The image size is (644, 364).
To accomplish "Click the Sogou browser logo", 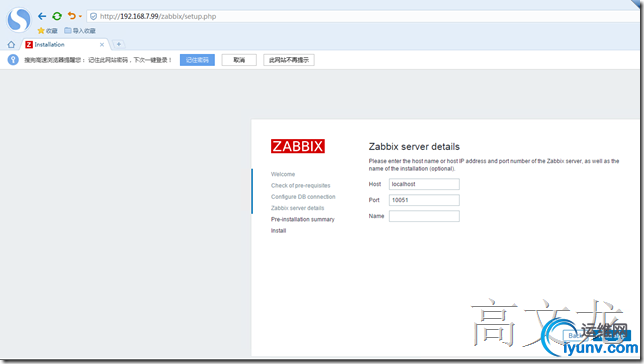I will pyautogui.click(x=19, y=19).
